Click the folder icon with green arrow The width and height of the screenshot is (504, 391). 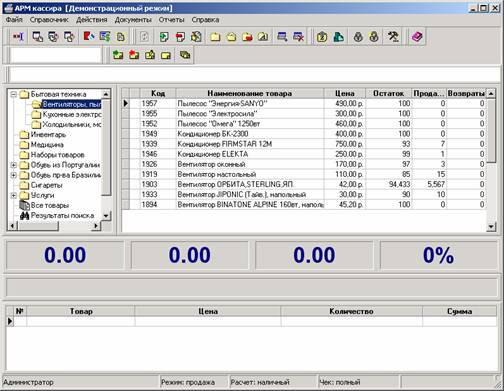click(x=118, y=55)
